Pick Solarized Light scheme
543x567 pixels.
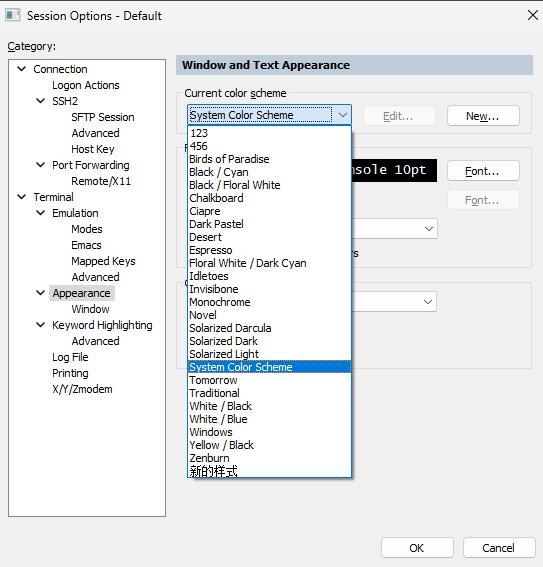pos(269,354)
